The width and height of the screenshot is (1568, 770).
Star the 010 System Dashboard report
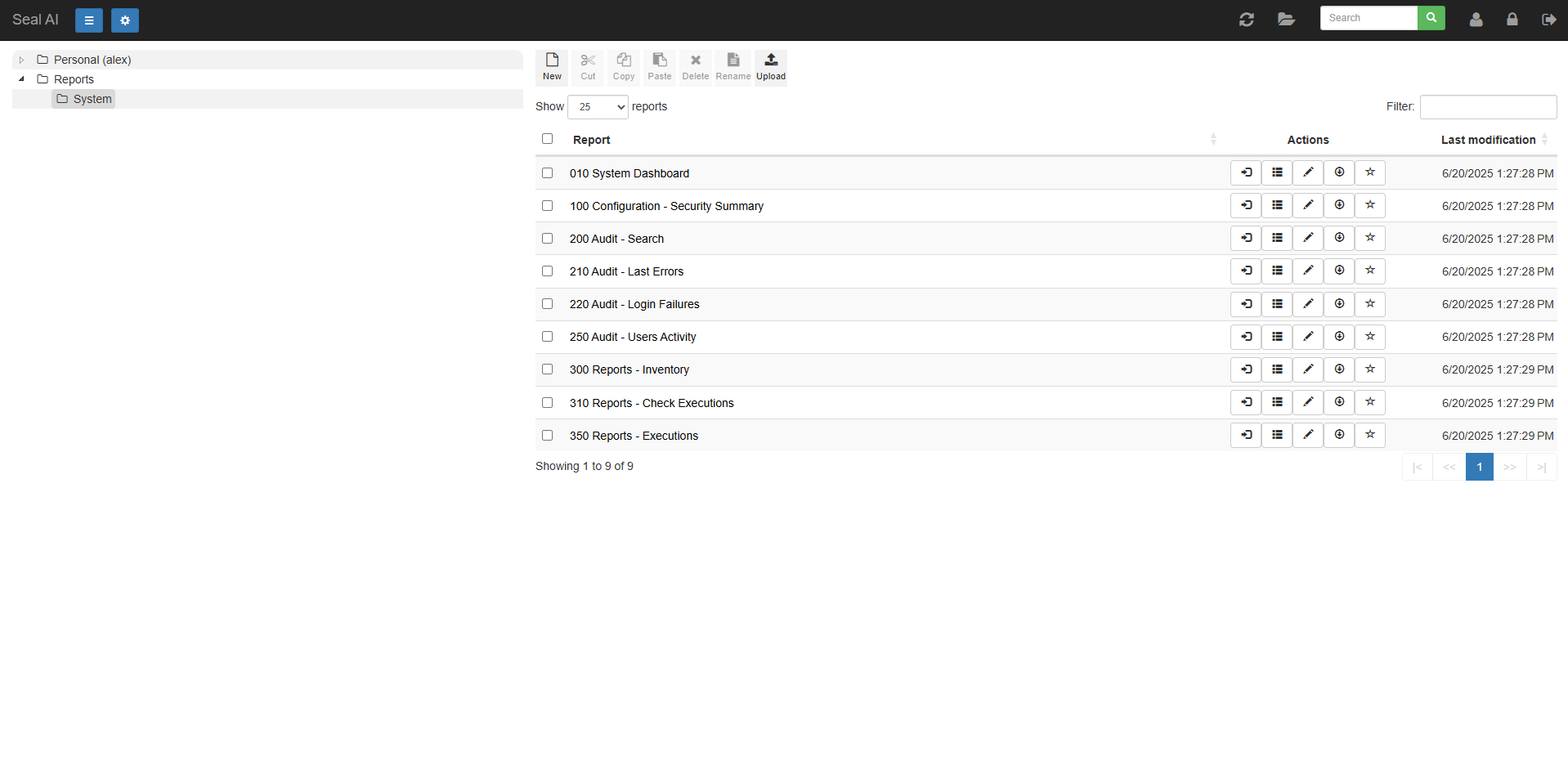[x=1369, y=172]
